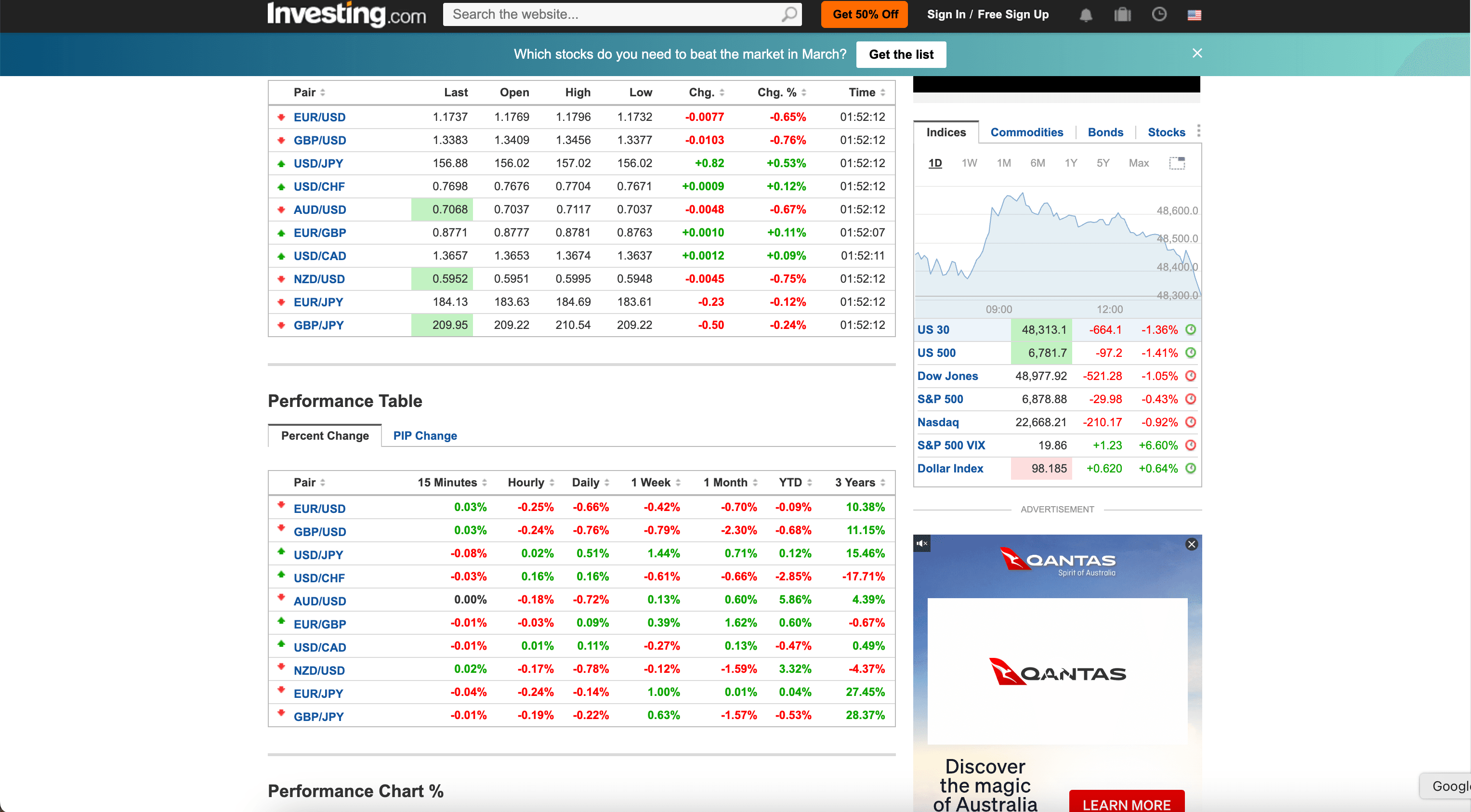This screenshot has width=1471, height=812.
Task: Open the PIP Change tab
Action: pos(424,435)
